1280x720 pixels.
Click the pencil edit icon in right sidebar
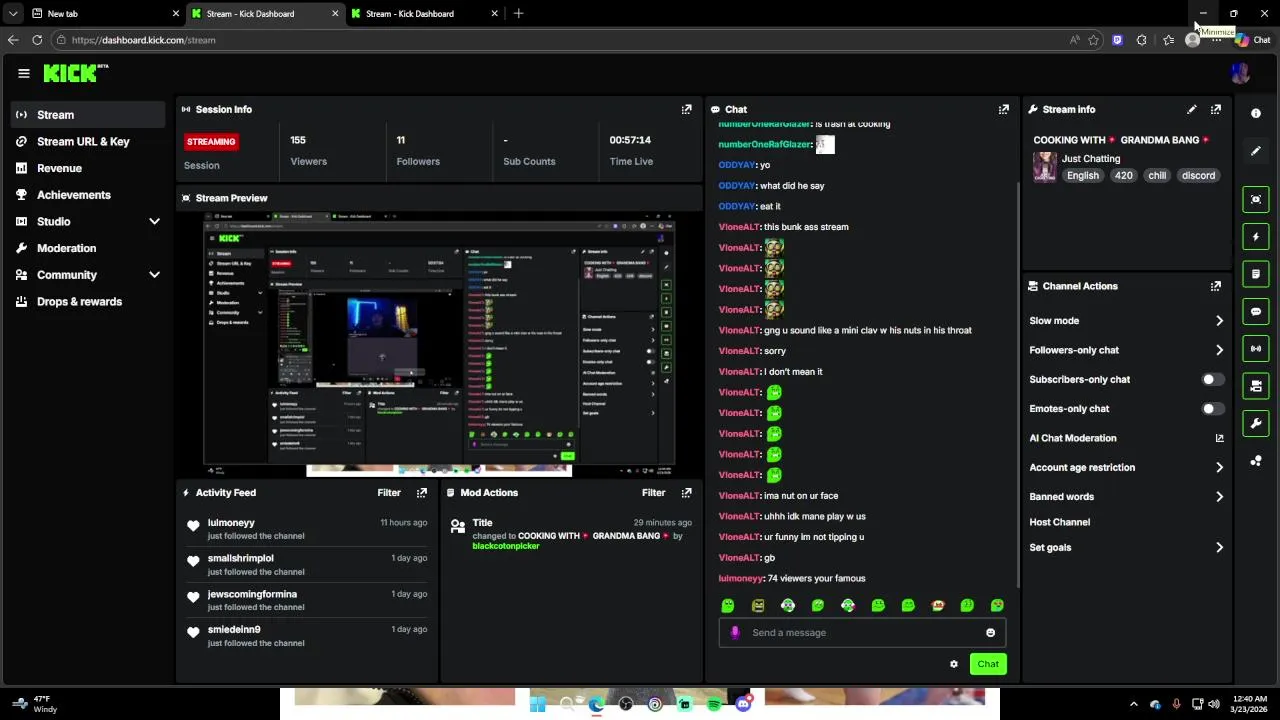click(1256, 151)
